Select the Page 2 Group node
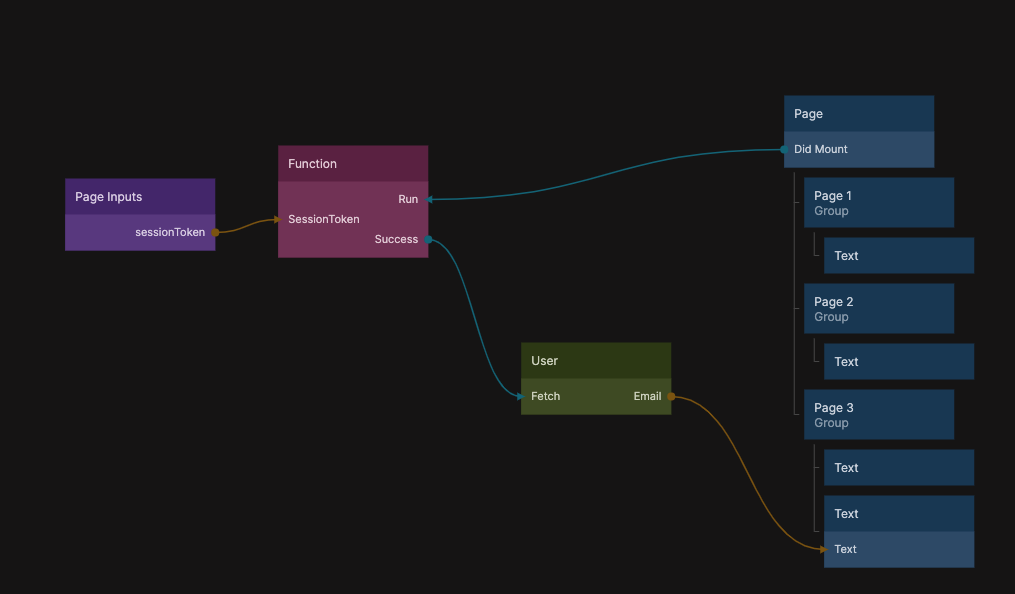1015x594 pixels. [x=878, y=309]
